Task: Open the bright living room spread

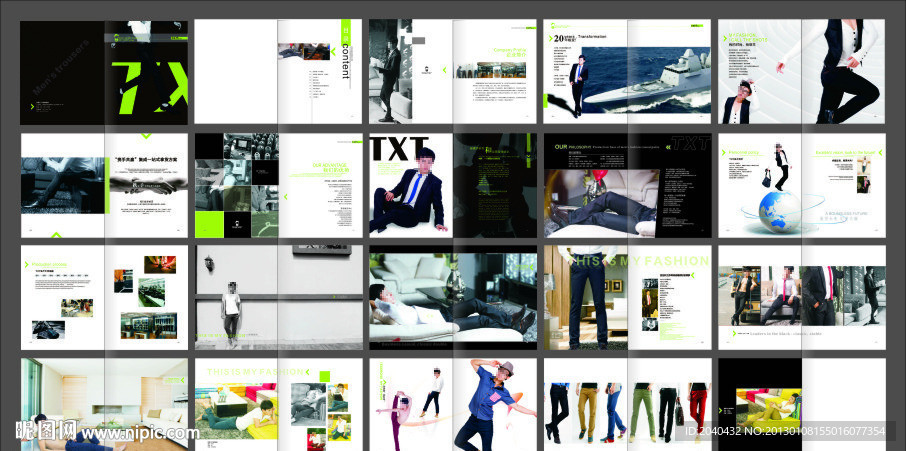Action: 104,404
